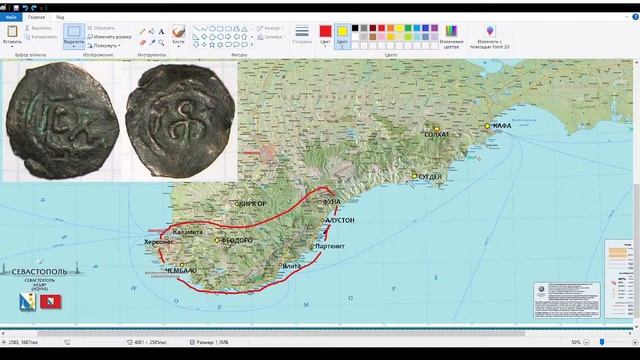The height and width of the screenshot is (360, 640).
Task: Open Edit with Paint 3D
Action: [490, 36]
